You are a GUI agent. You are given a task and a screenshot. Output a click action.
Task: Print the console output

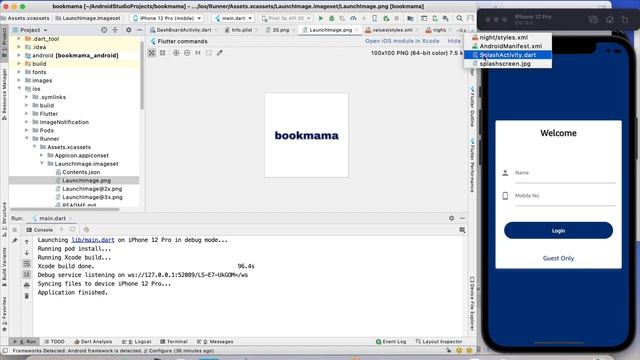coord(27,285)
